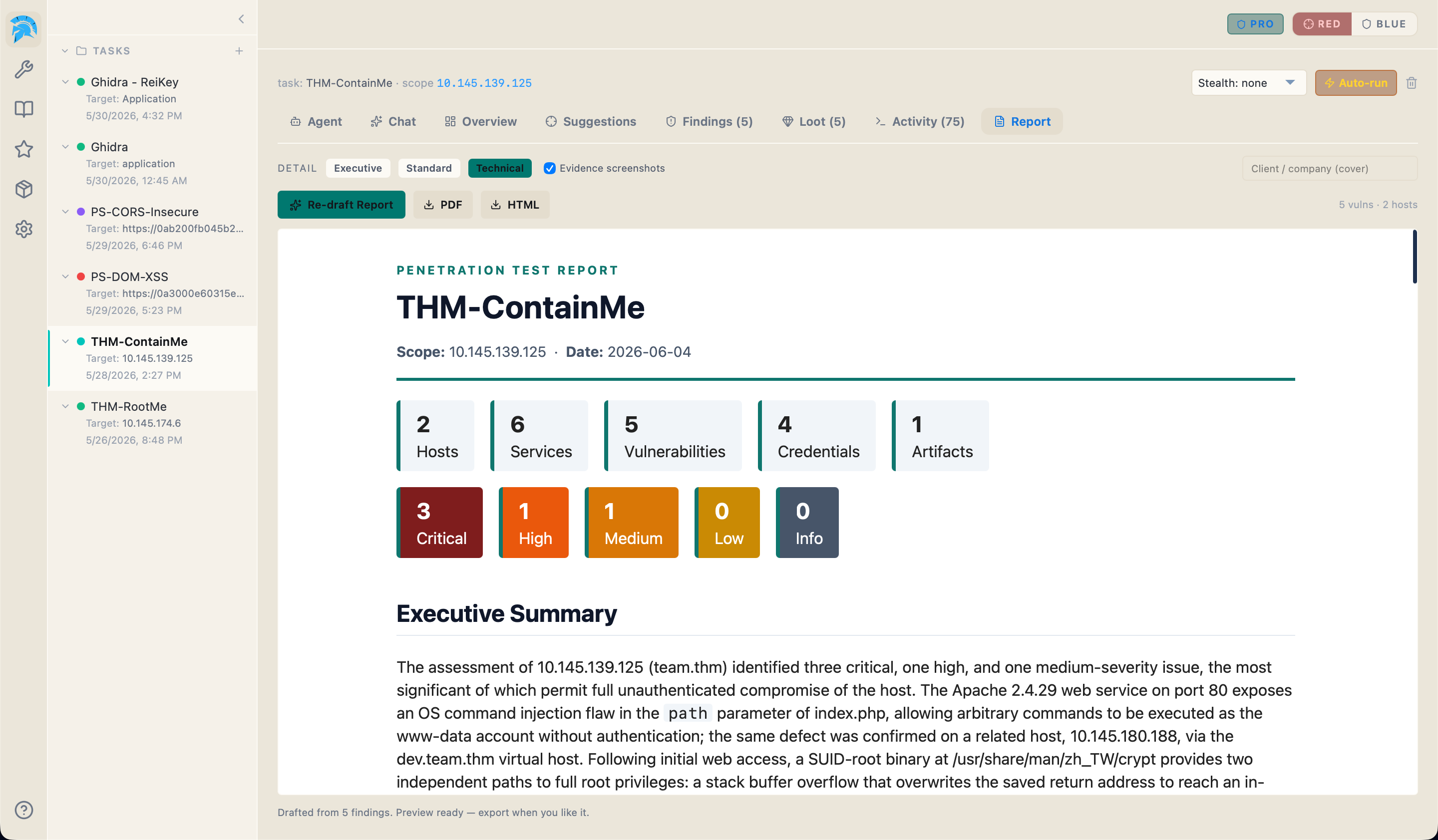Click the 1 High severity tile
Image resolution: width=1438 pixels, height=840 pixels.
click(x=534, y=523)
